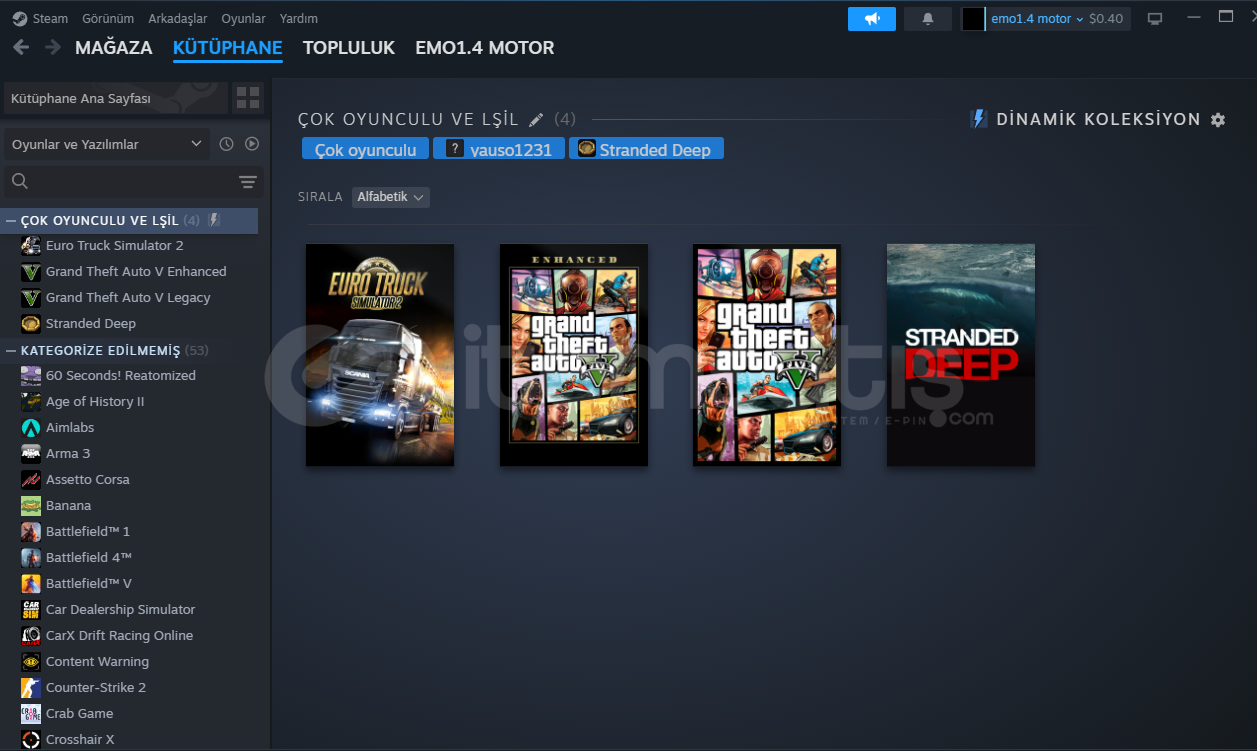This screenshot has height=751, width=1257.
Task: Open the Oyunlar ve Yazılımlar dropdown
Action: [107, 144]
